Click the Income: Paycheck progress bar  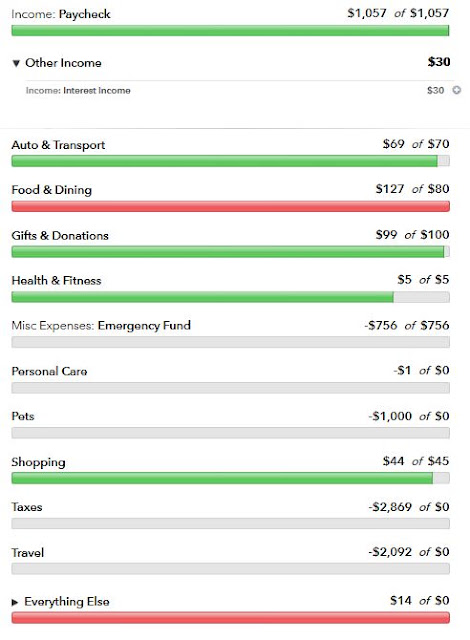point(230,31)
